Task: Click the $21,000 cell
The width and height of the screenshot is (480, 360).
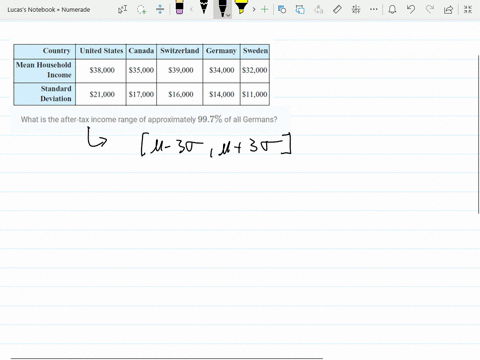Action: coord(101,94)
